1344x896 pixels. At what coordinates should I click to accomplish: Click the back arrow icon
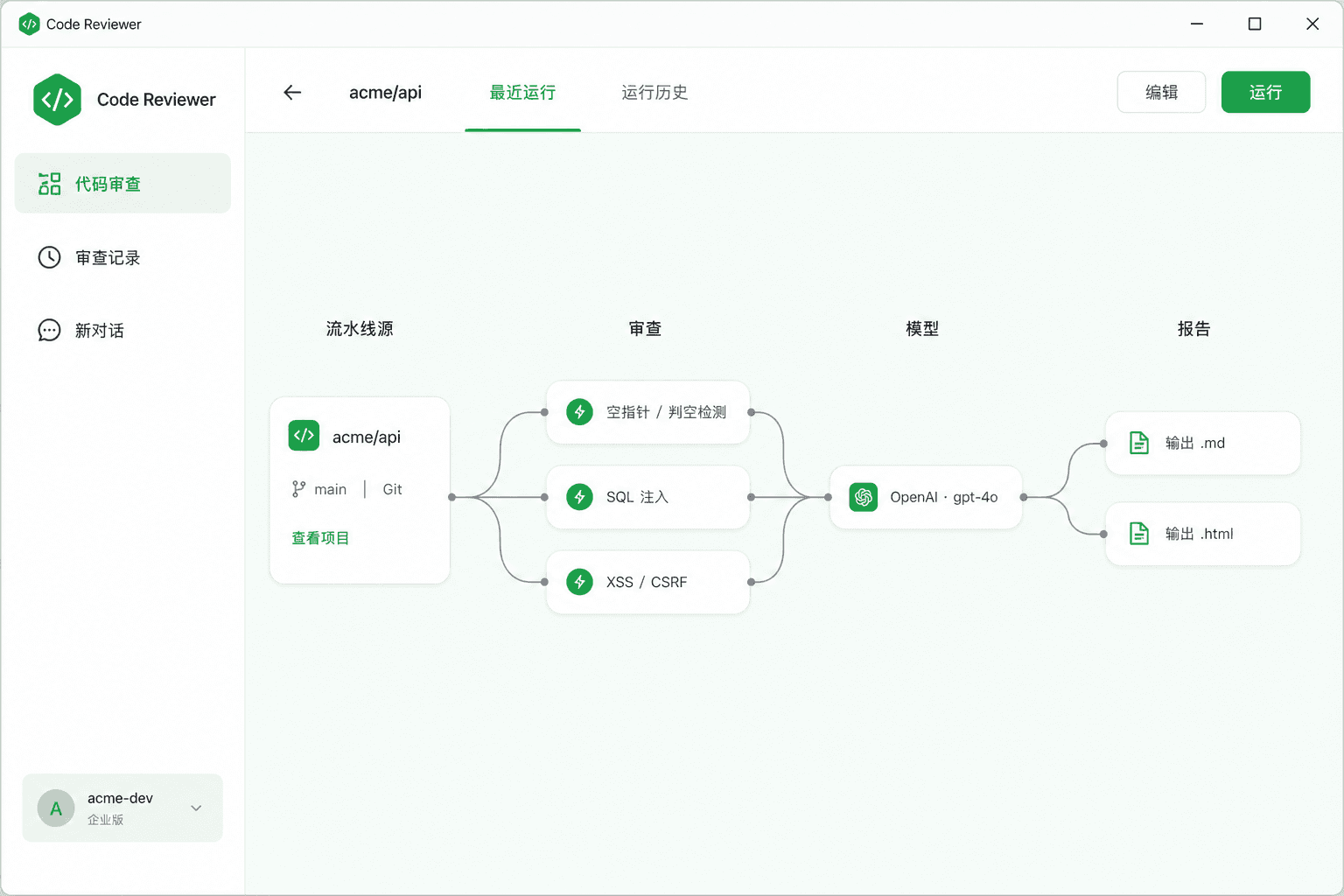click(292, 93)
